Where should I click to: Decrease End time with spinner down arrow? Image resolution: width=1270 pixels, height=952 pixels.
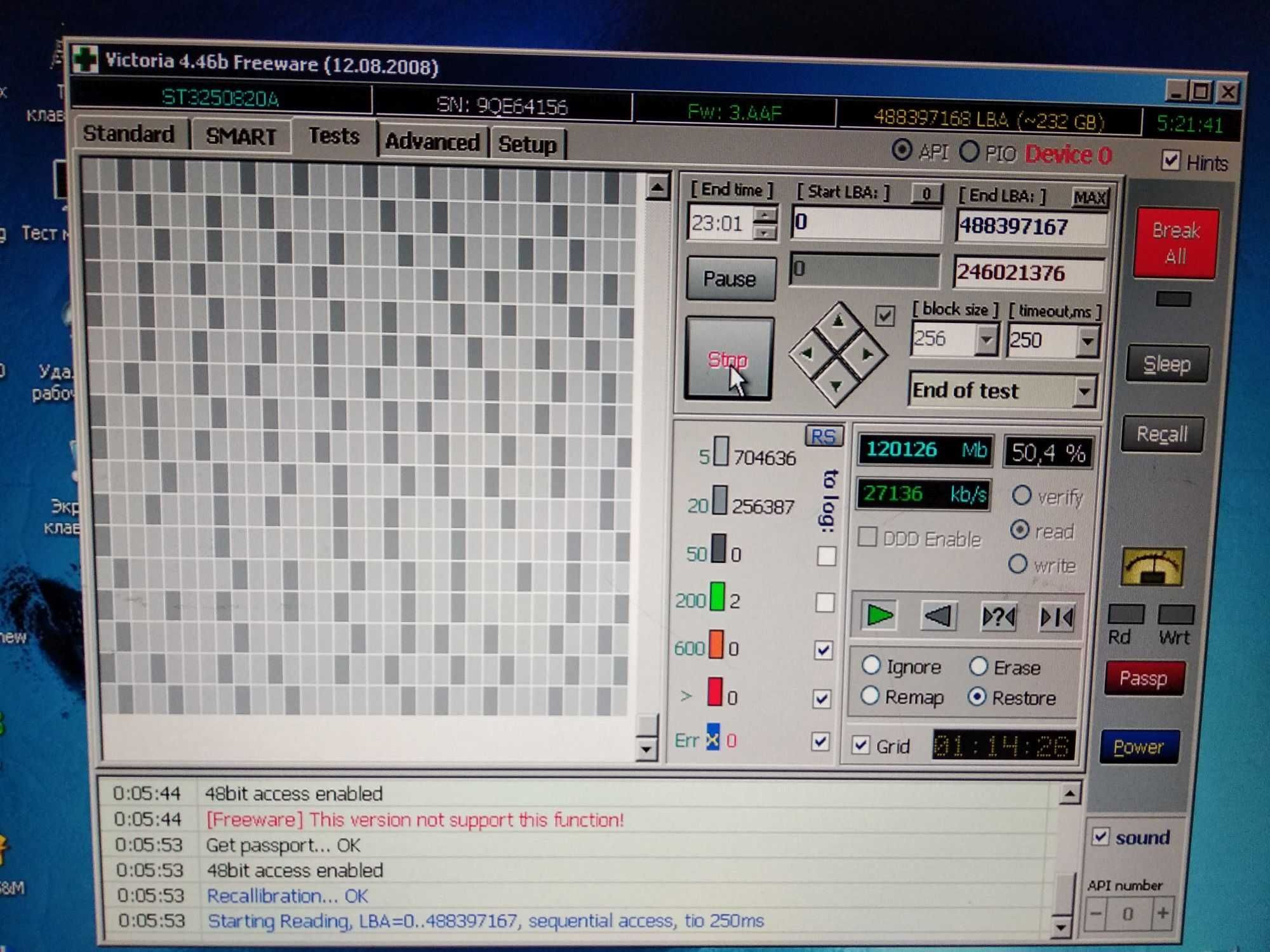[x=765, y=232]
